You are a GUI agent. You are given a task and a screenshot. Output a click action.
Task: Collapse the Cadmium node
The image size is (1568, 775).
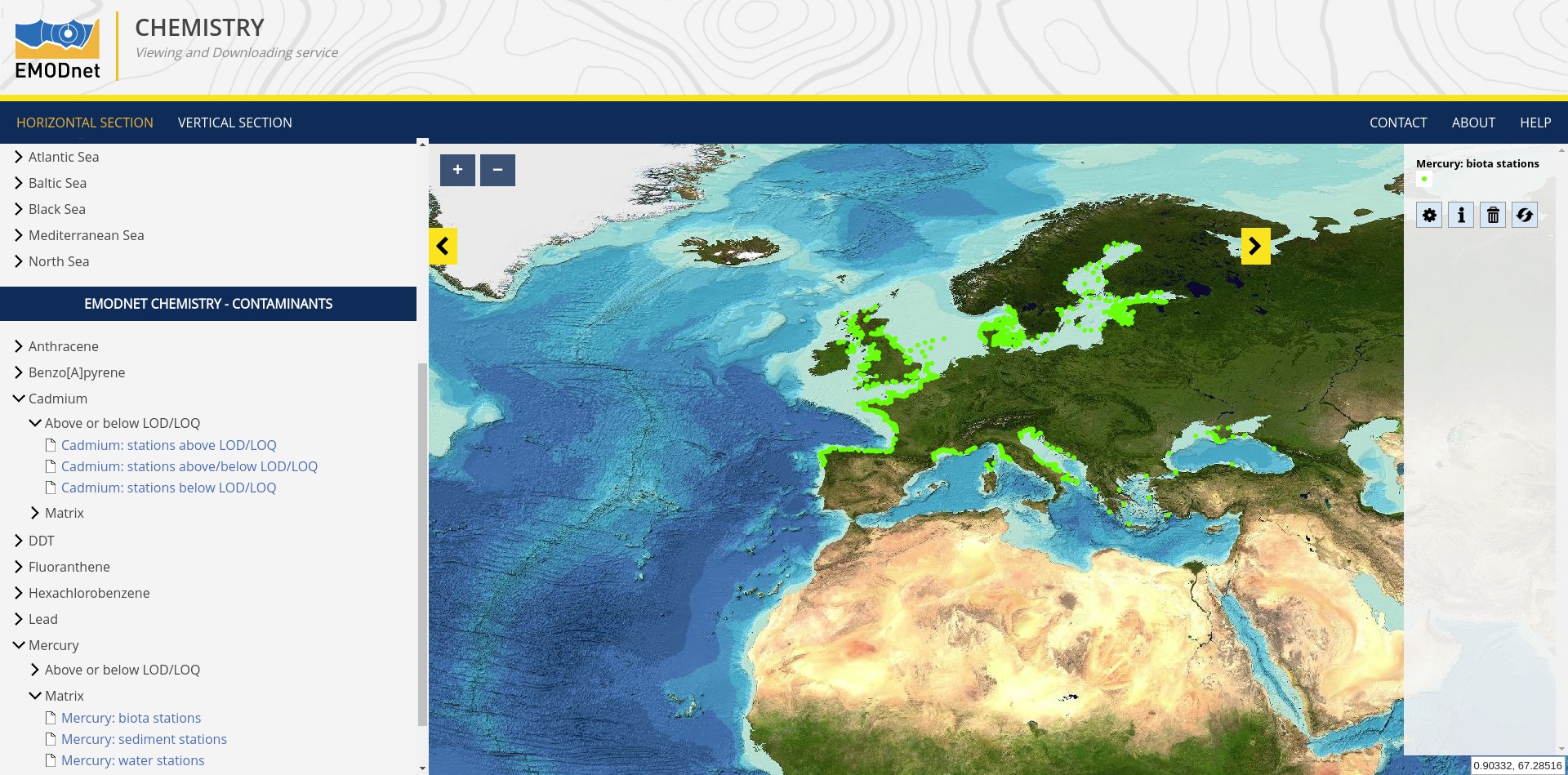[19, 399]
